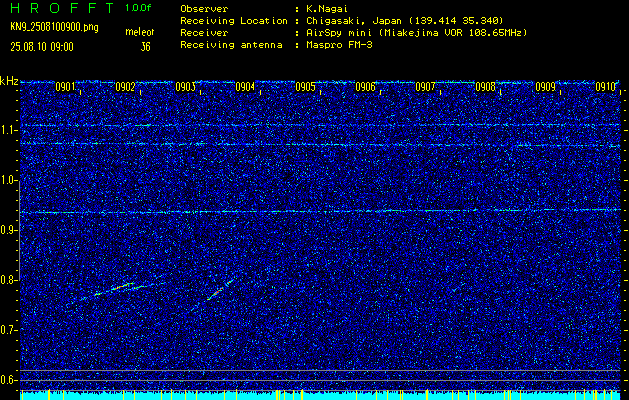The image size is (629, 400).
Task: Click the date stamp 25.08.10 09:00
Action: [42, 47]
